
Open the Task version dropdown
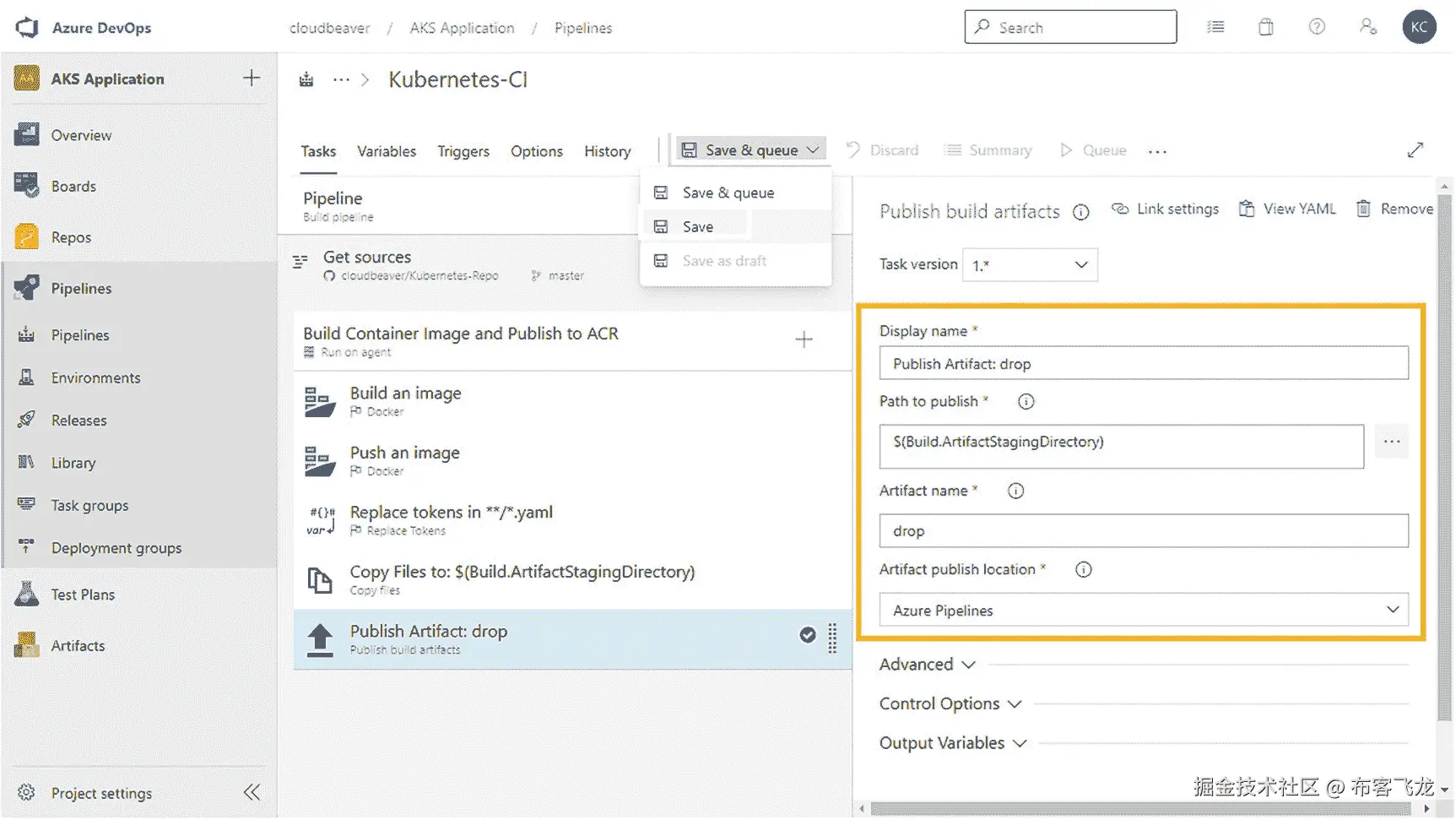tap(1030, 265)
